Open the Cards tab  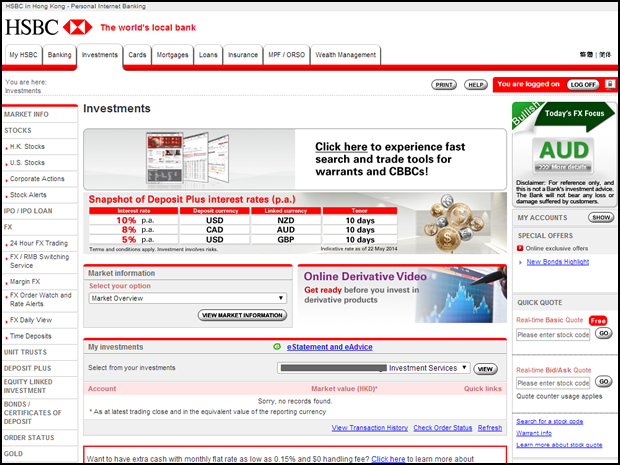[137, 55]
